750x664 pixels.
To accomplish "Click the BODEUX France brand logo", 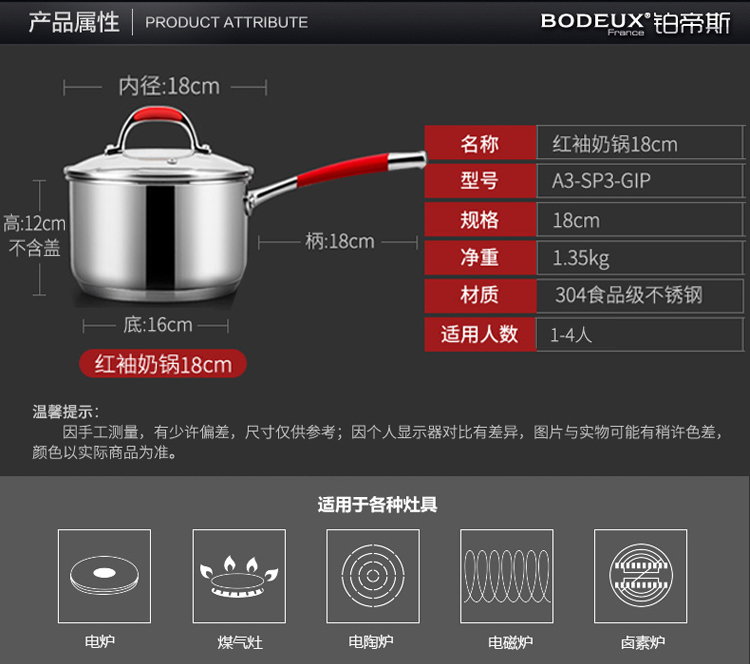I will [x=636, y=23].
